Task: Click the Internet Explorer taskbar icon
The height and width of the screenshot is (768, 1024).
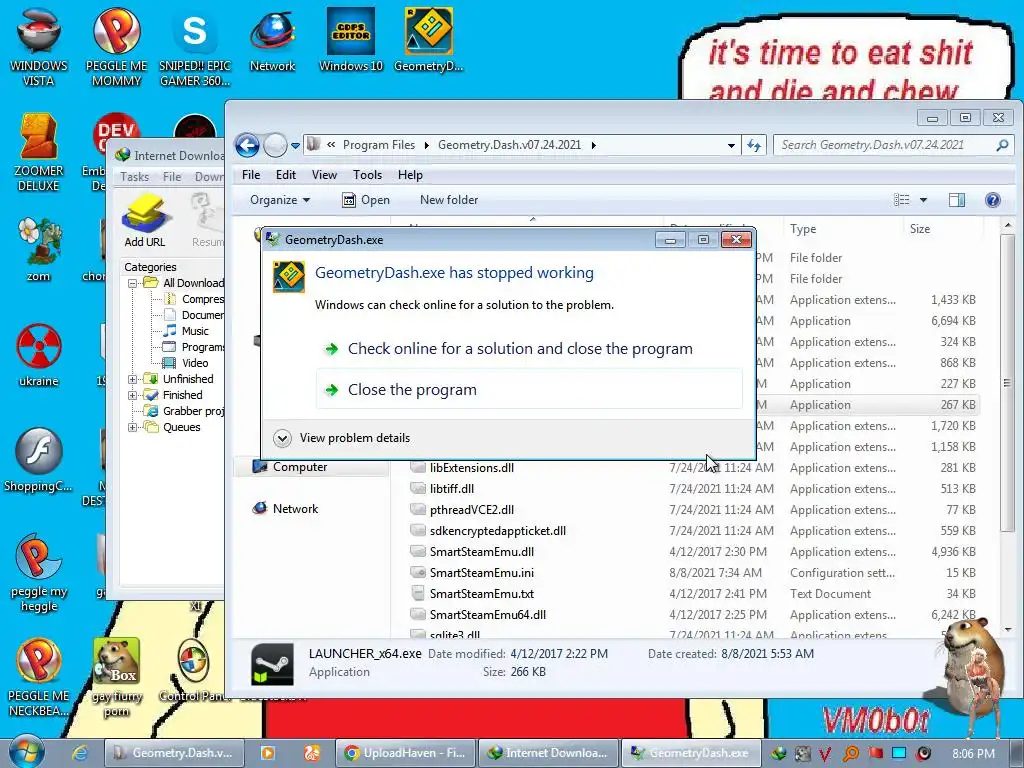Action: tap(80, 753)
